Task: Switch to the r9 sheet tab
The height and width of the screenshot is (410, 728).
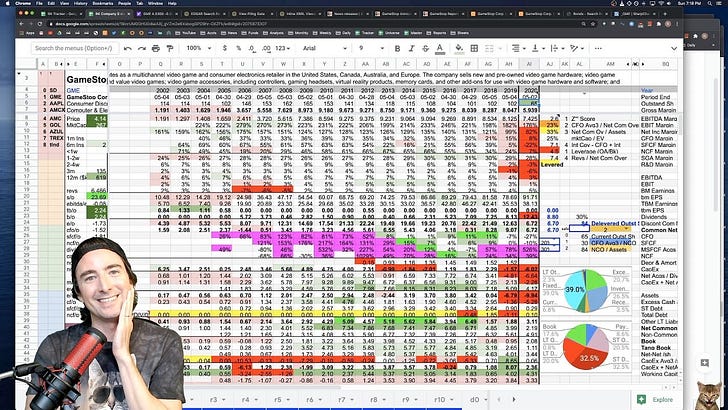Action: tap(409, 399)
